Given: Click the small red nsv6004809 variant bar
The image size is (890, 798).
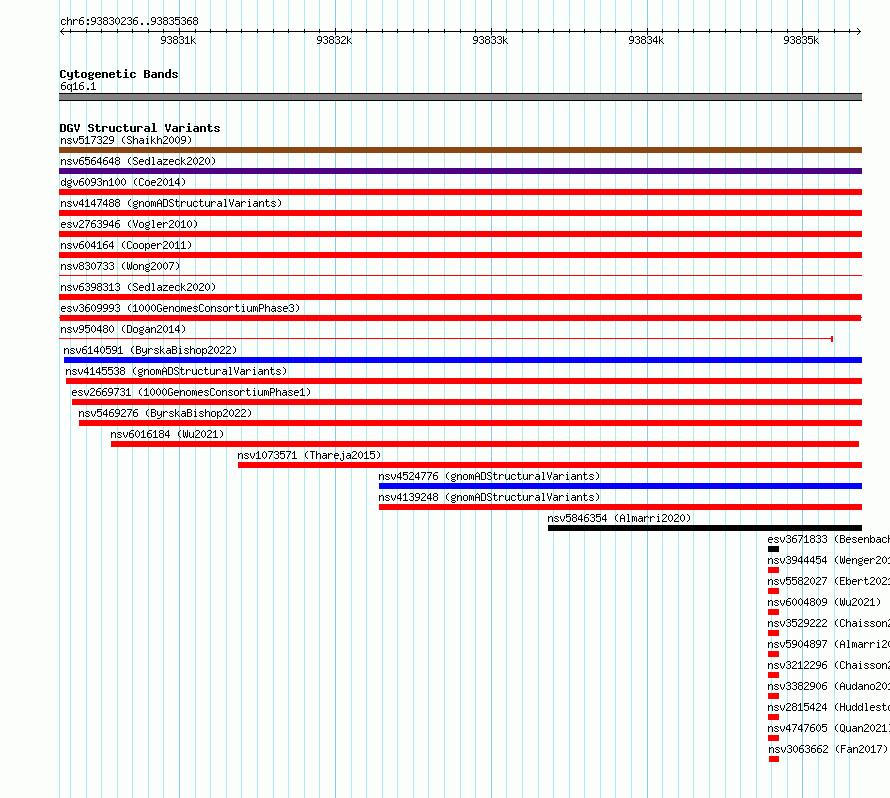Looking at the screenshot, I should [x=773, y=612].
